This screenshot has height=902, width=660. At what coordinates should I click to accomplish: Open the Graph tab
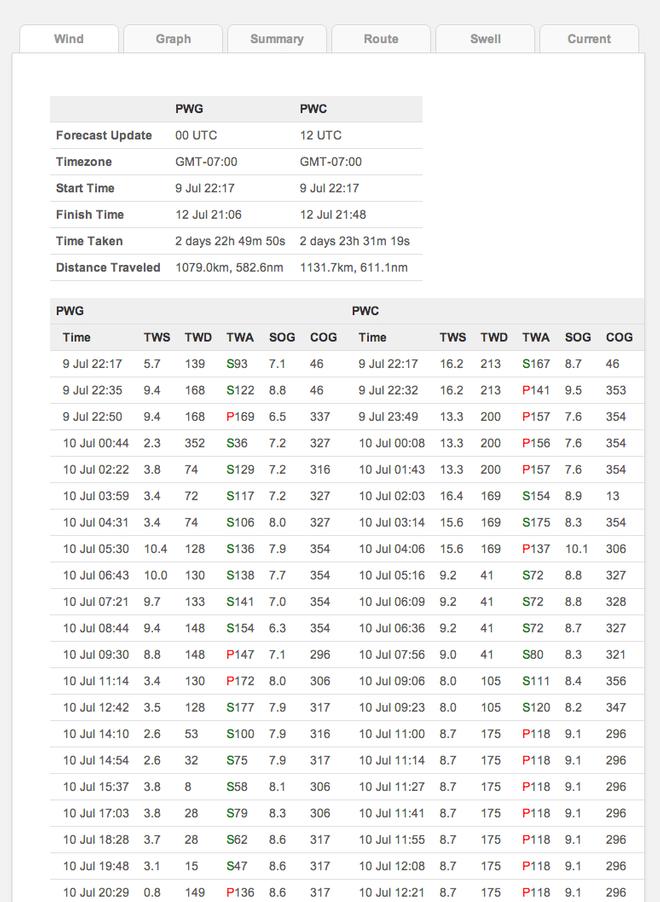click(x=173, y=39)
